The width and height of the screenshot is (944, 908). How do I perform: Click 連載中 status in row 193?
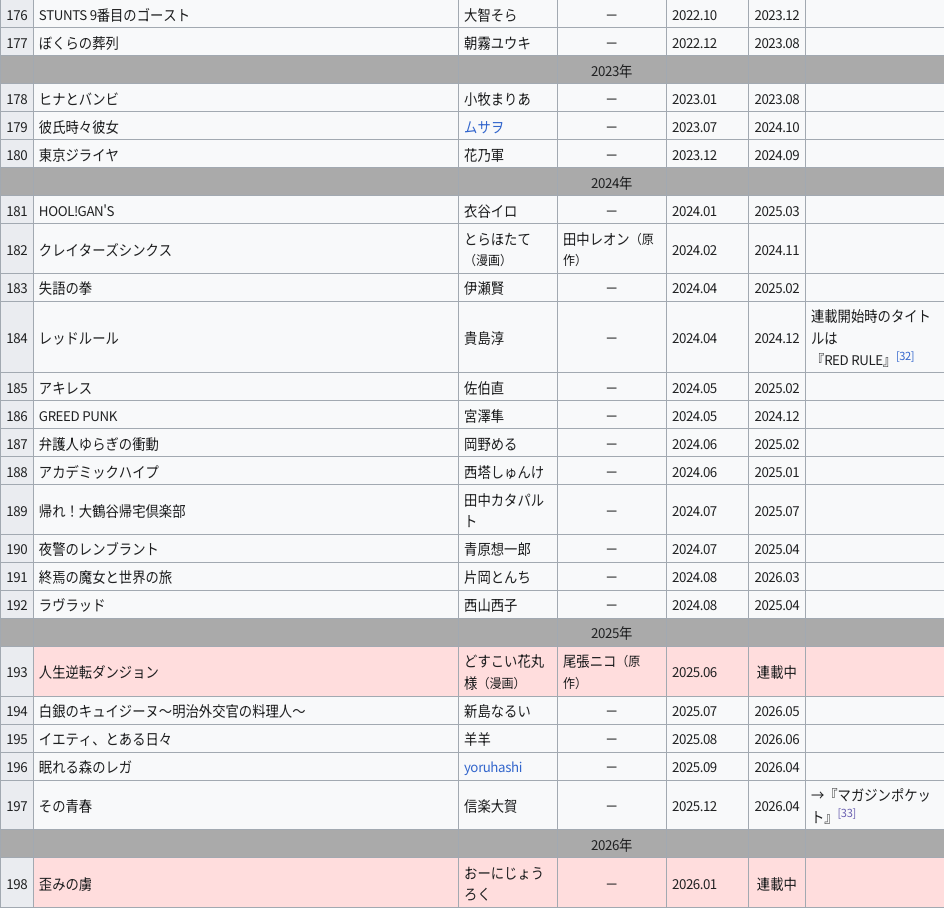777,672
